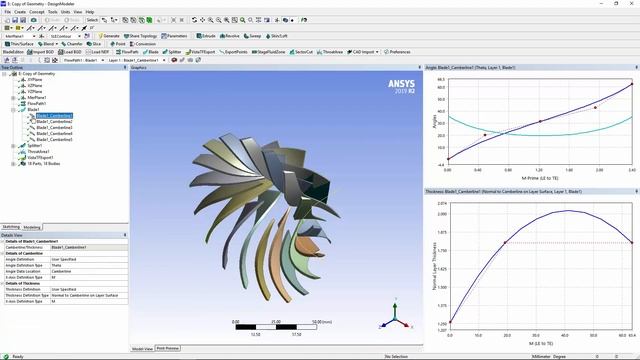Click the Skin/Loft feature tool

pos(277,36)
